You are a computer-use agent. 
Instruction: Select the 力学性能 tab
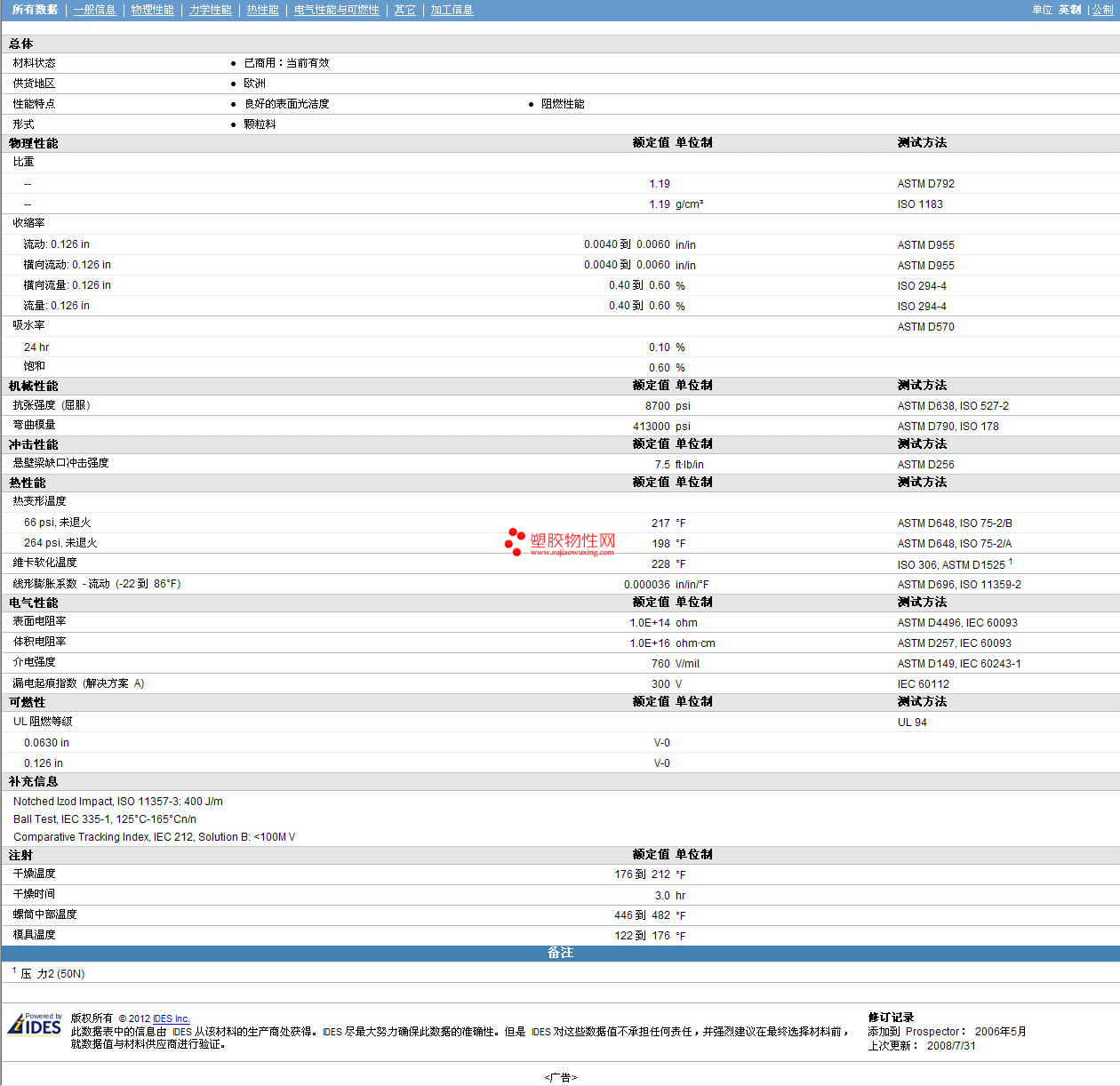(x=210, y=10)
